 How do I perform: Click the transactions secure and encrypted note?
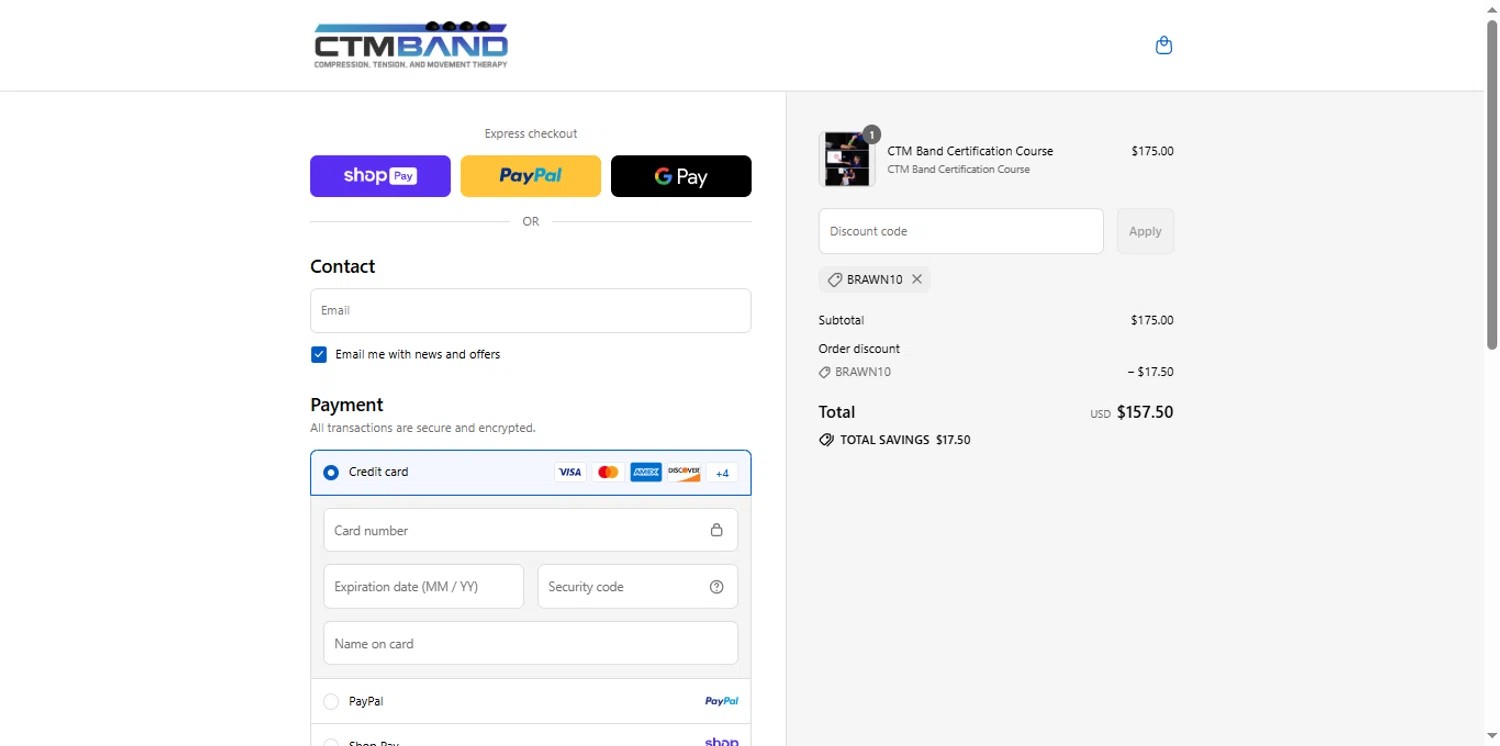click(x=423, y=428)
